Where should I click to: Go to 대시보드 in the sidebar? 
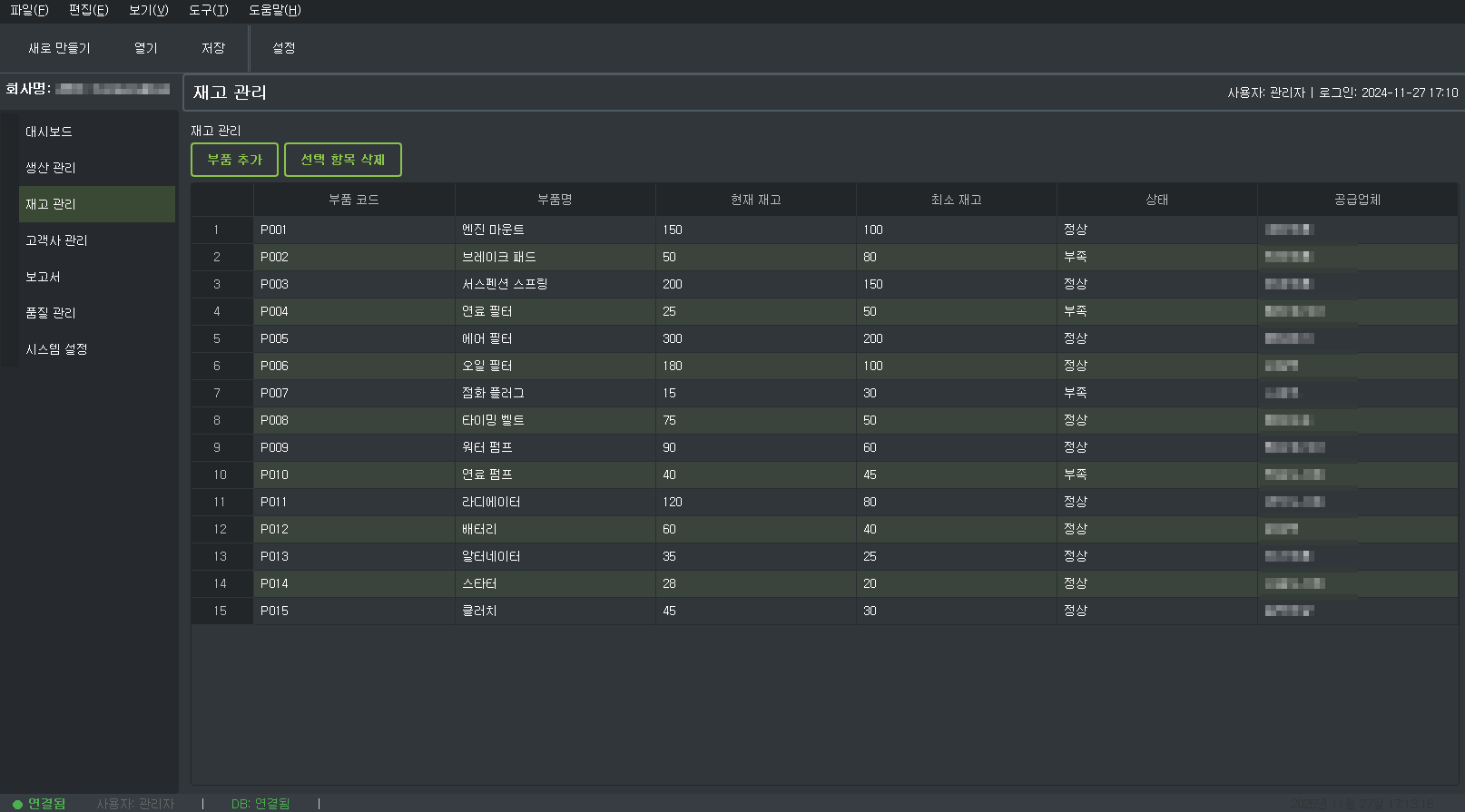(49, 132)
